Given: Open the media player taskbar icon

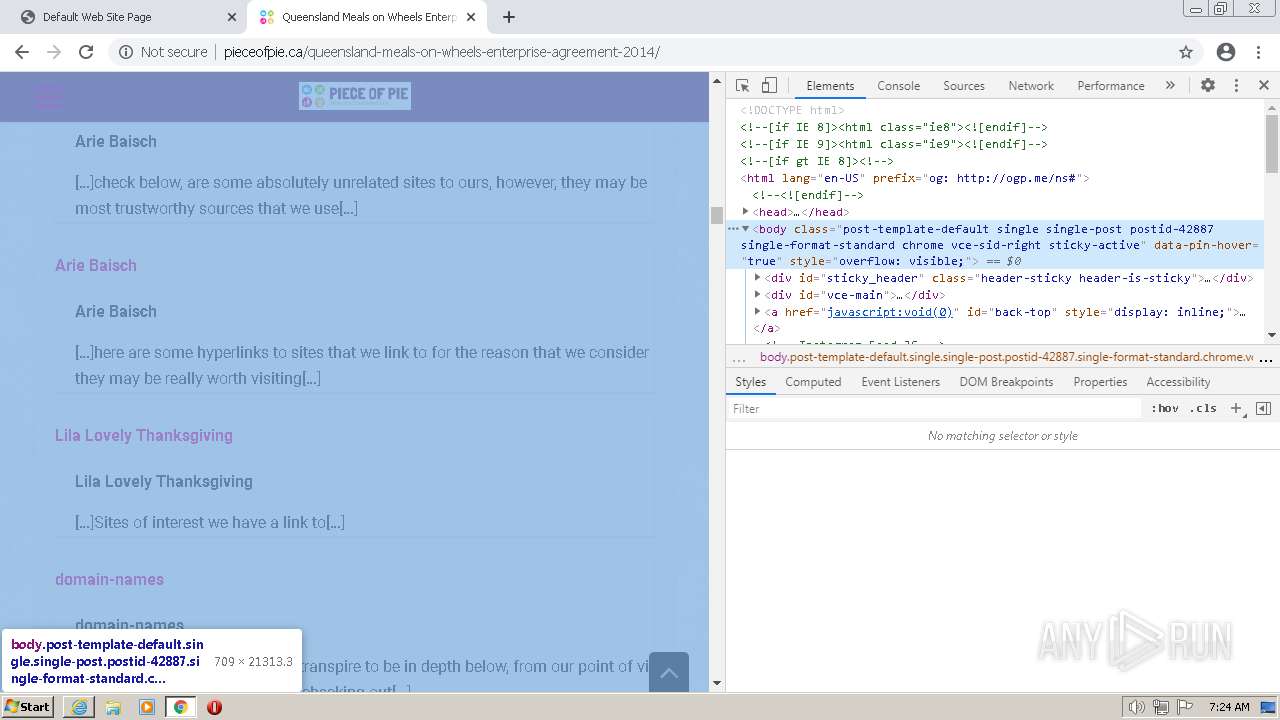Looking at the screenshot, I should pyautogui.click(x=147, y=707).
